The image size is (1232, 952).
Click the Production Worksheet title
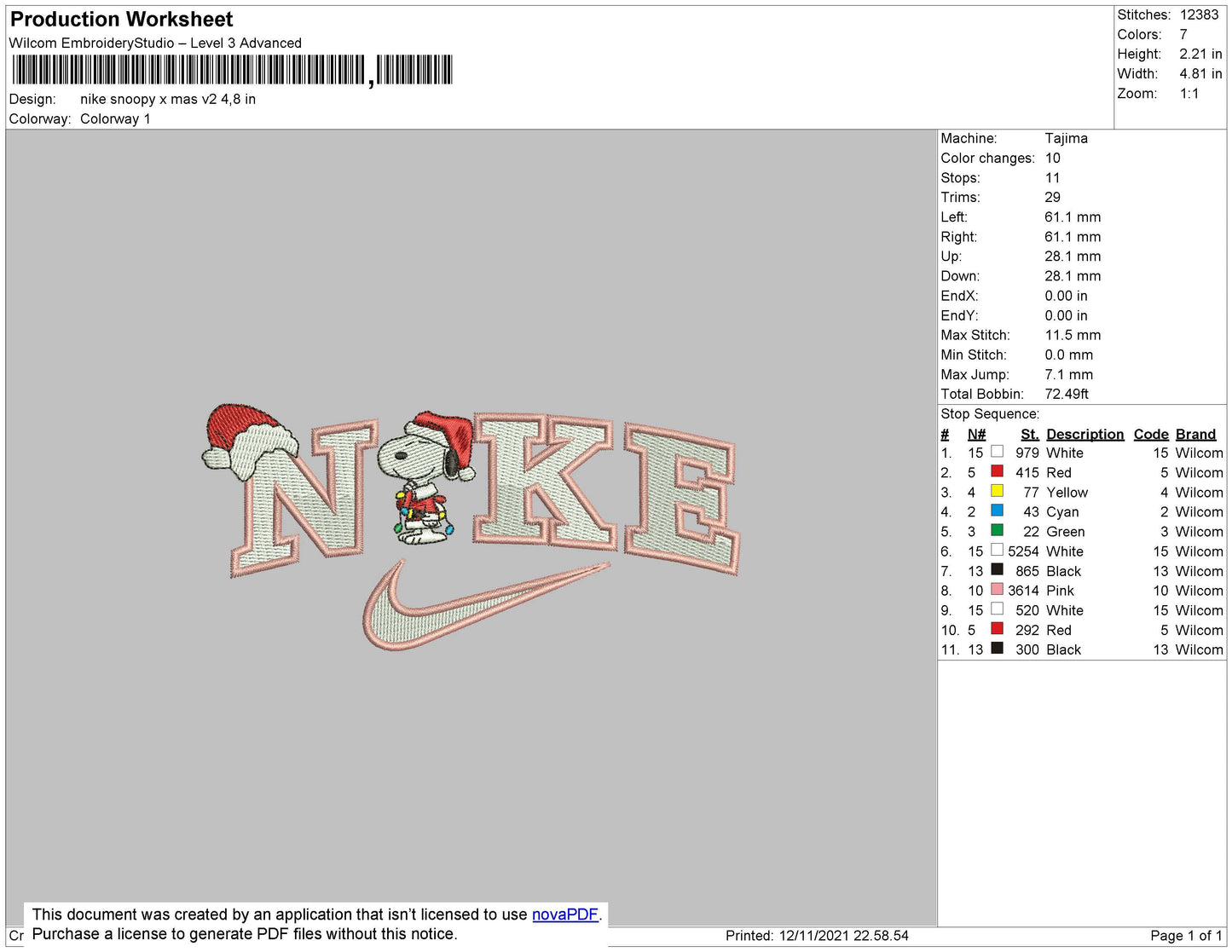click(x=121, y=20)
